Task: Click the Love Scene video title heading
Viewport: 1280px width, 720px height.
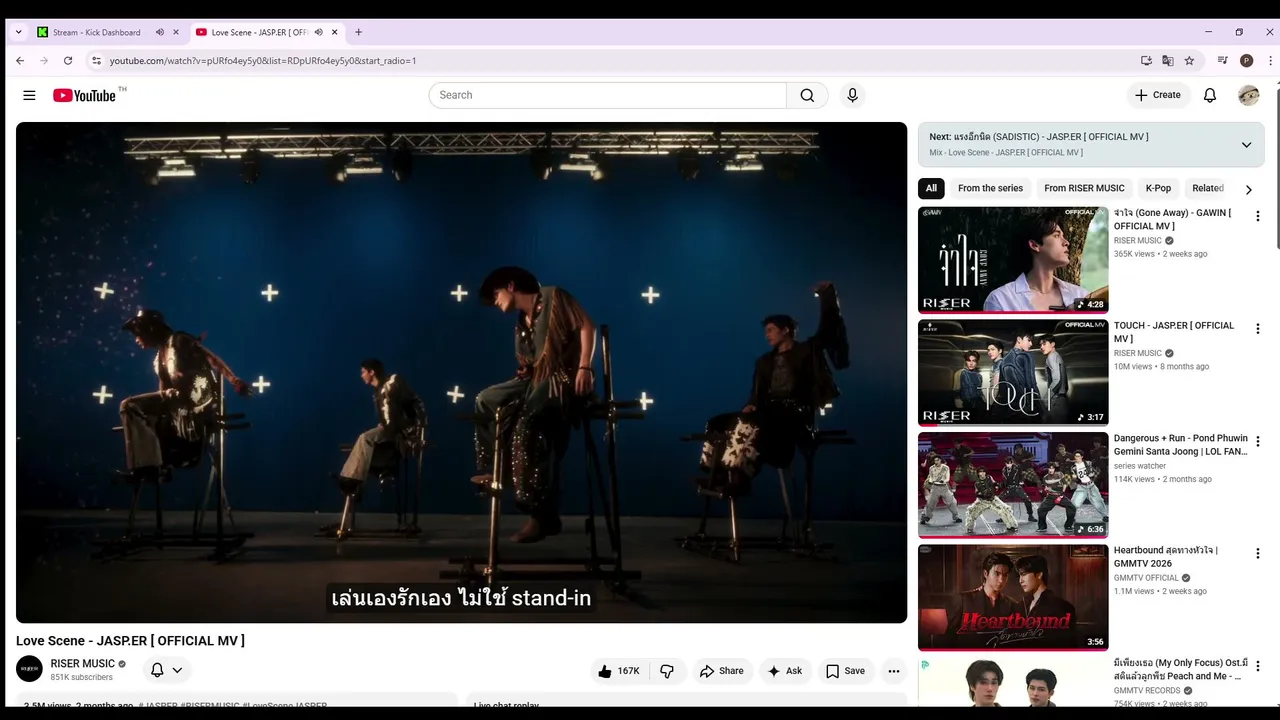Action: tap(130, 641)
